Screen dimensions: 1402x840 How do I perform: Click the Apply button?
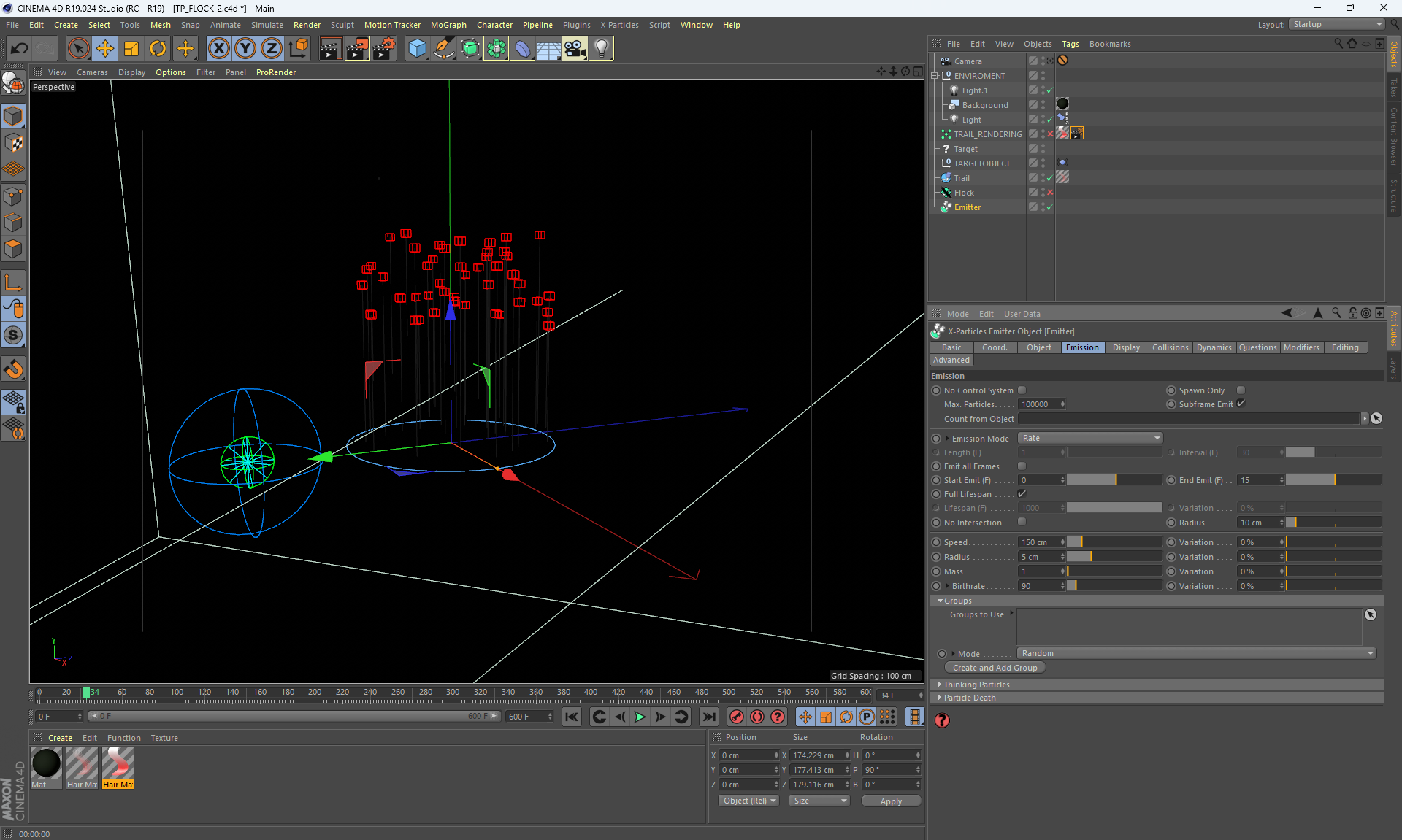tap(890, 801)
